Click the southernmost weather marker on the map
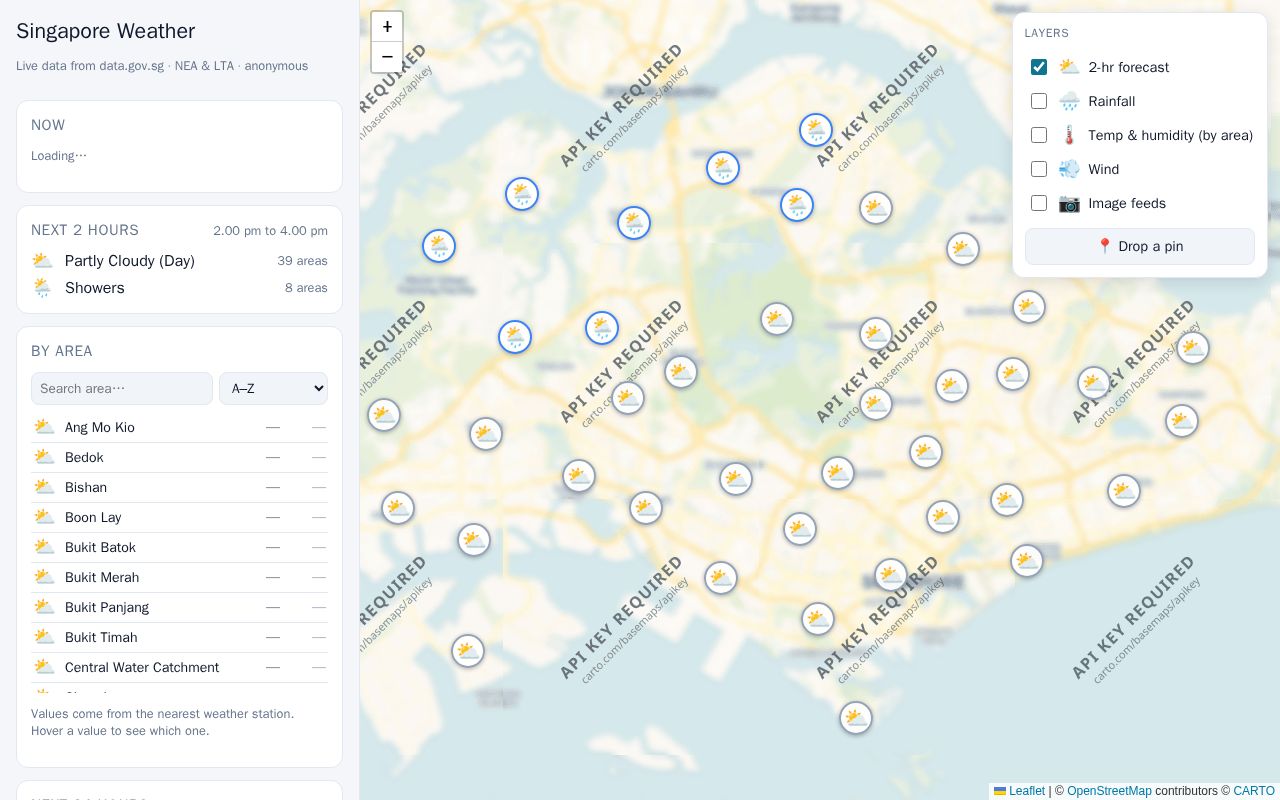Viewport: 1280px width, 800px height. click(x=855, y=718)
